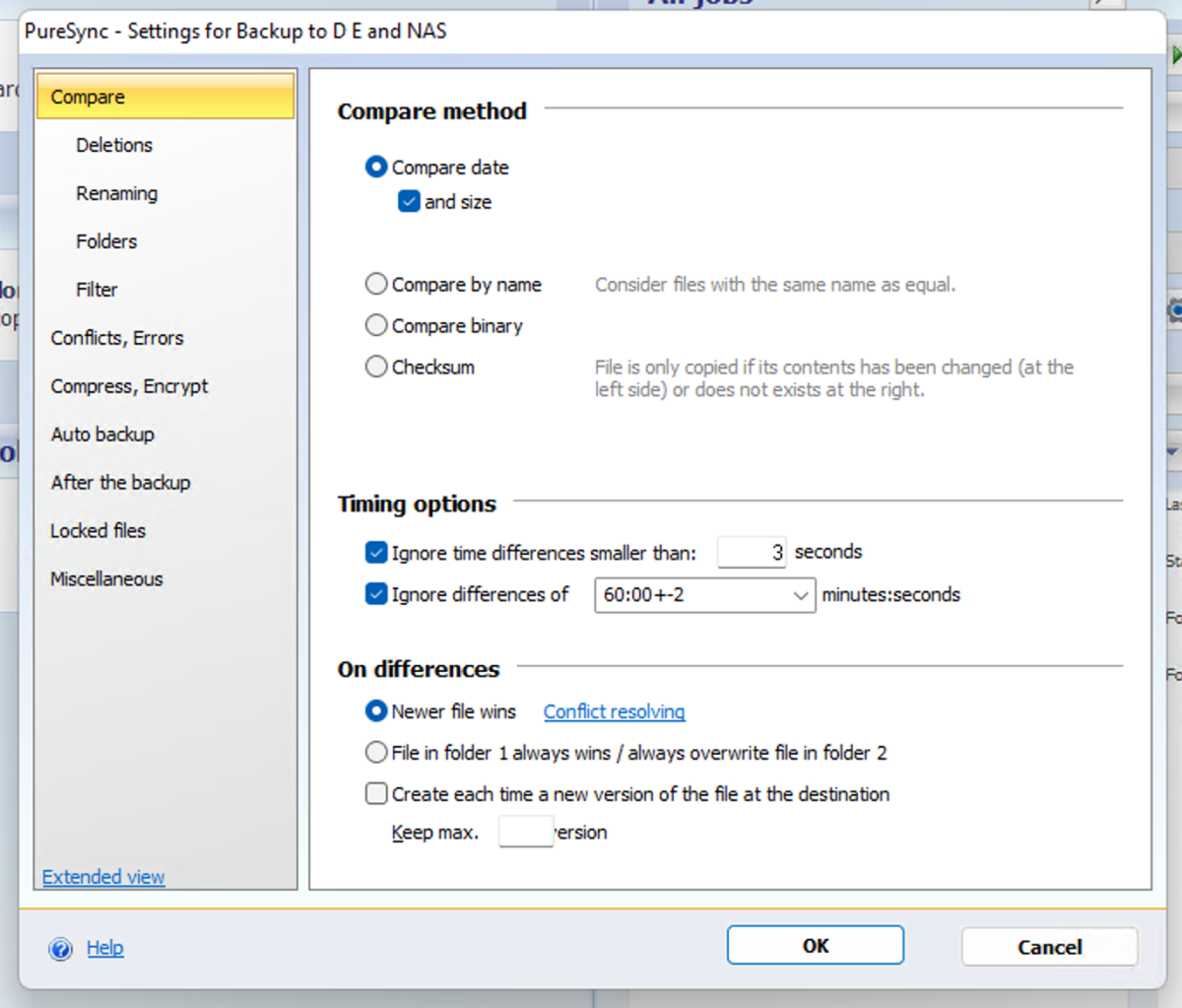The width and height of the screenshot is (1182, 1008).
Task: Click the Timing options section heading
Action: click(417, 504)
